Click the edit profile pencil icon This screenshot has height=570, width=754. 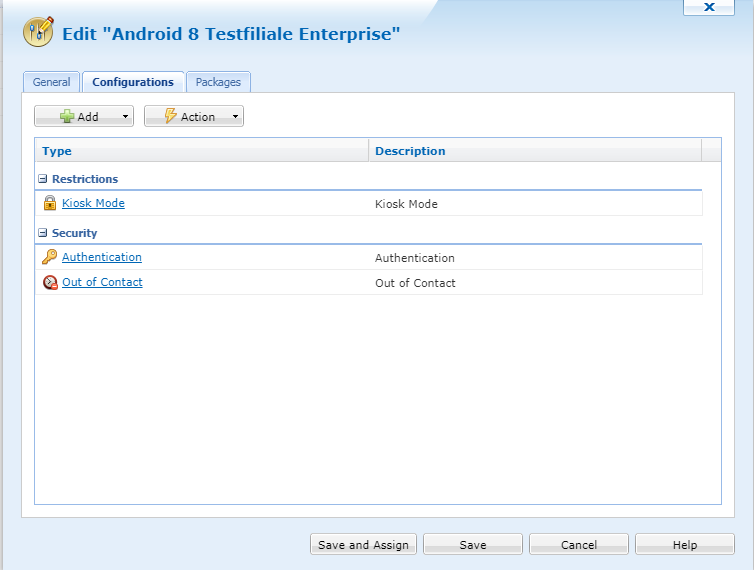point(38,33)
